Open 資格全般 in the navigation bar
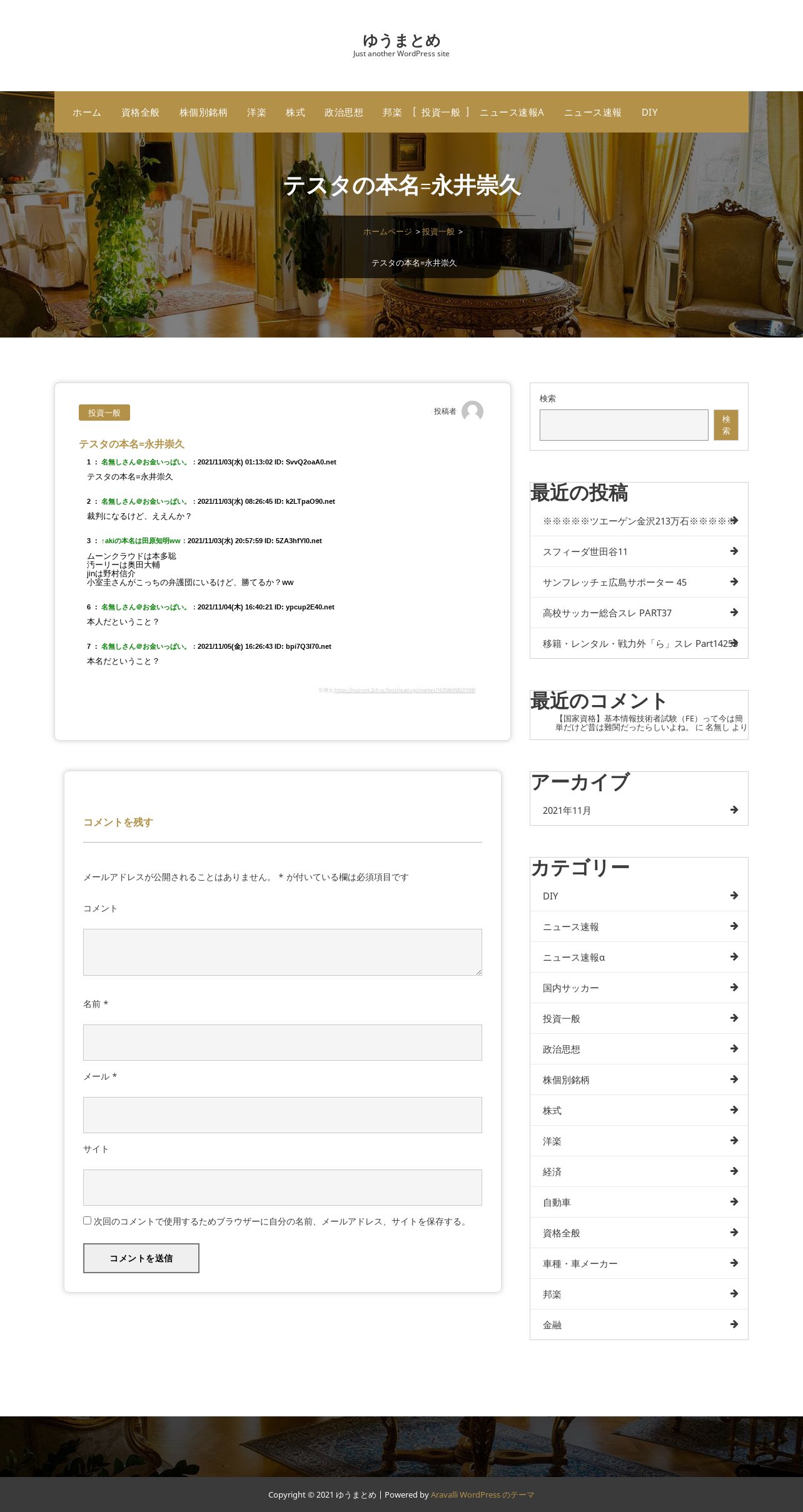 pyautogui.click(x=140, y=113)
